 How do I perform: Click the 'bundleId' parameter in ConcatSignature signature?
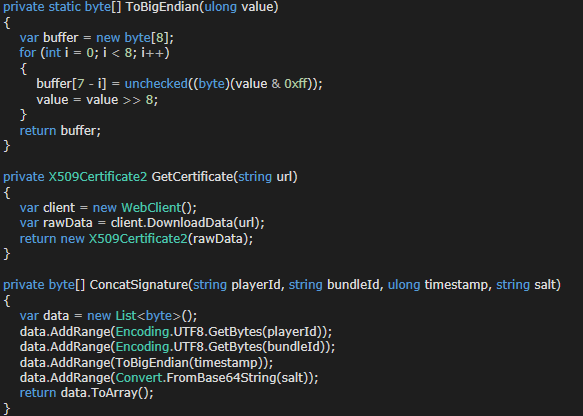353,285
